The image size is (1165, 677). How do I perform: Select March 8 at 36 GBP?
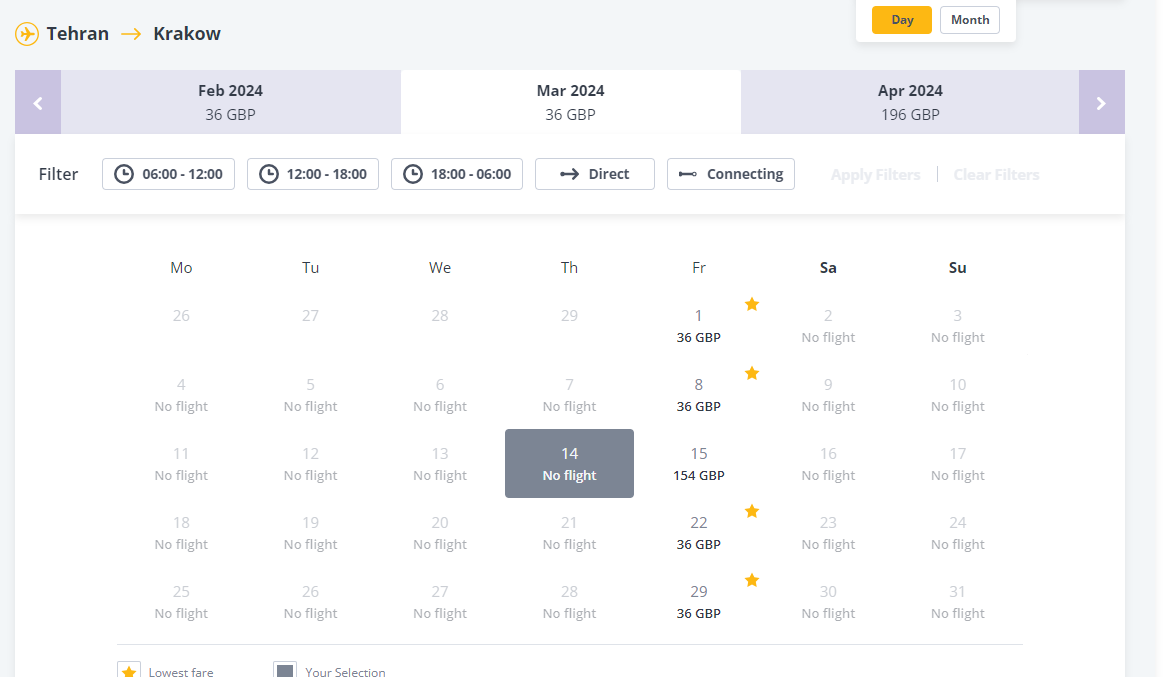click(698, 395)
